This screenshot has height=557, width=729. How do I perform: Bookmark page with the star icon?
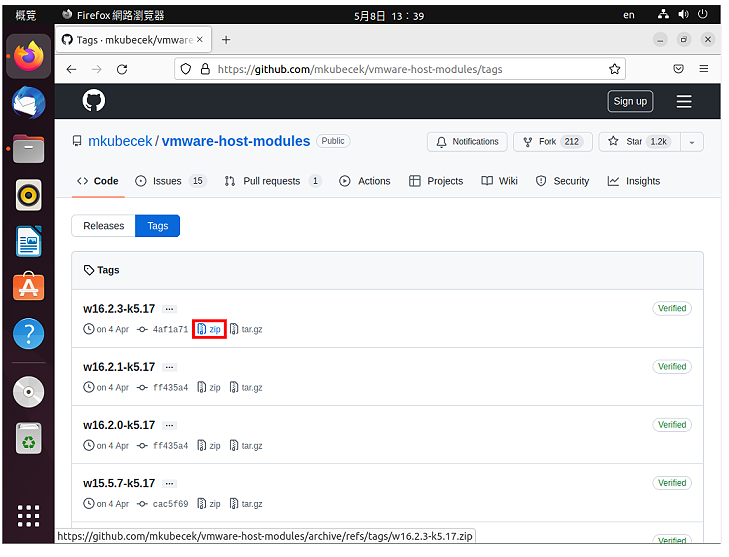click(614, 69)
